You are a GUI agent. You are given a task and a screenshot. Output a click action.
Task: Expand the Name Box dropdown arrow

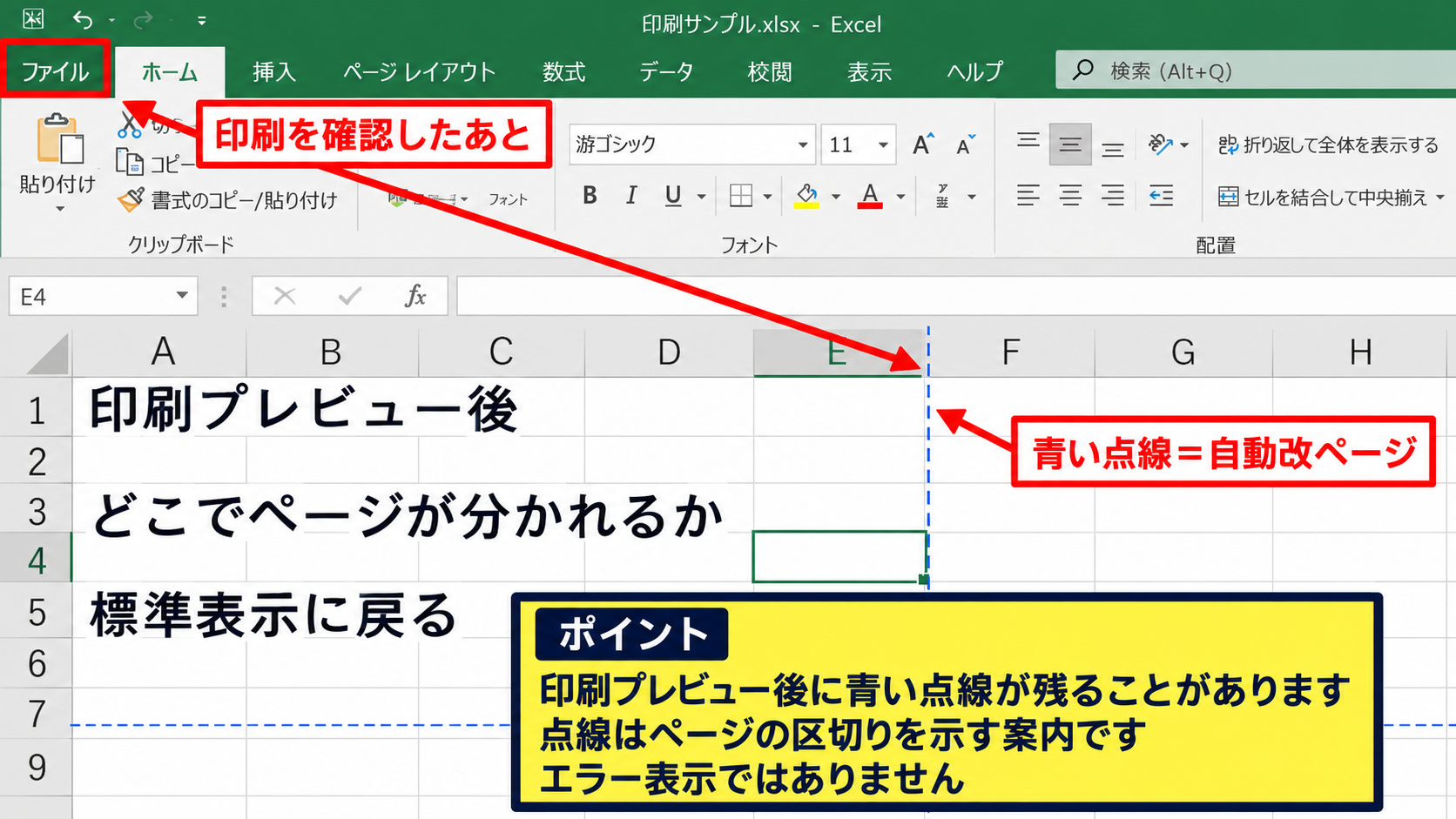coord(182,296)
